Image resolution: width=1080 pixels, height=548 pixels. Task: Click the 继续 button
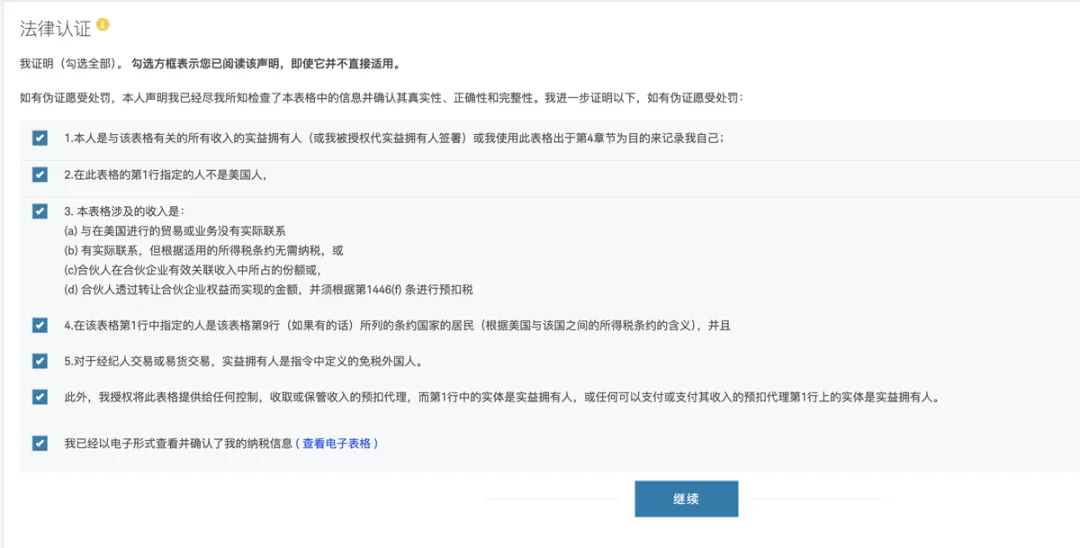686,499
